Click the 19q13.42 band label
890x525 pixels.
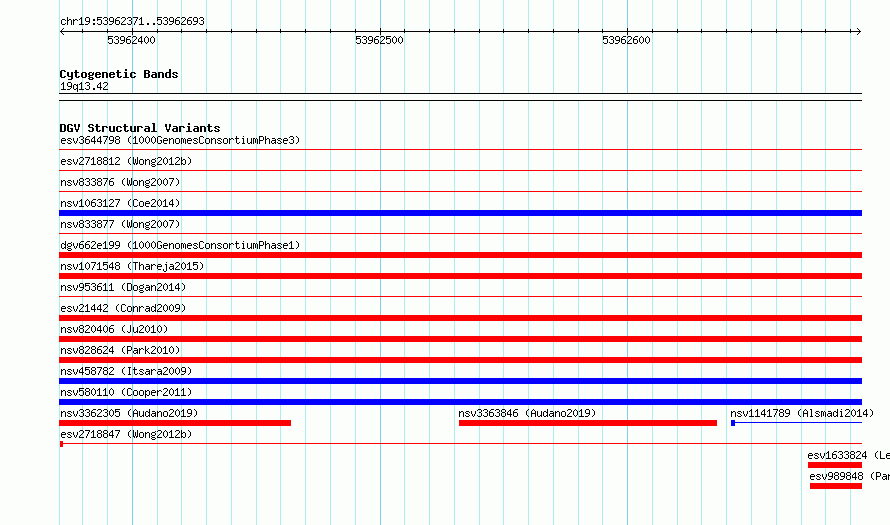(84, 86)
